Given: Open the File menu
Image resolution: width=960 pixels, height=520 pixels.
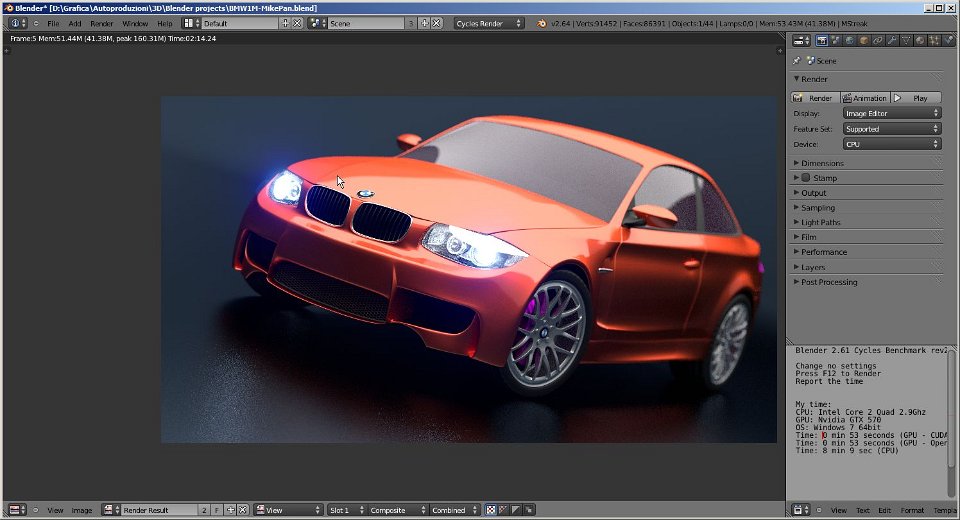Looking at the screenshot, I should [x=53, y=23].
